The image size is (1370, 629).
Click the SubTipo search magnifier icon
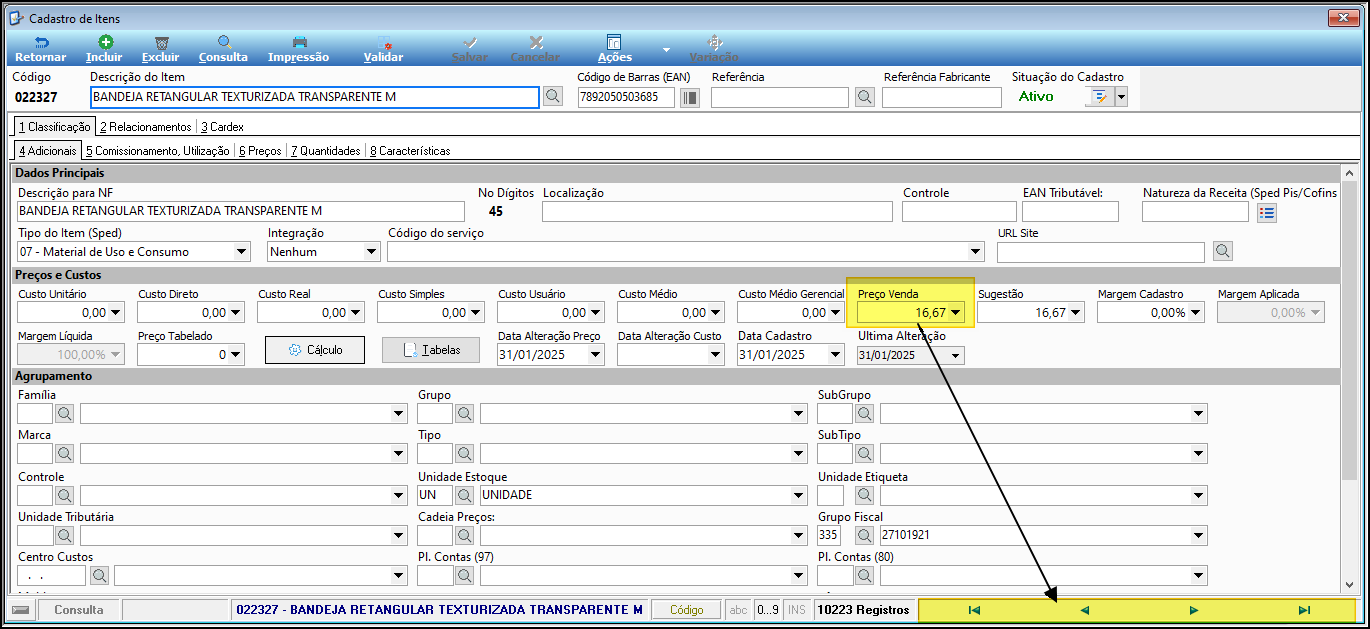click(864, 454)
